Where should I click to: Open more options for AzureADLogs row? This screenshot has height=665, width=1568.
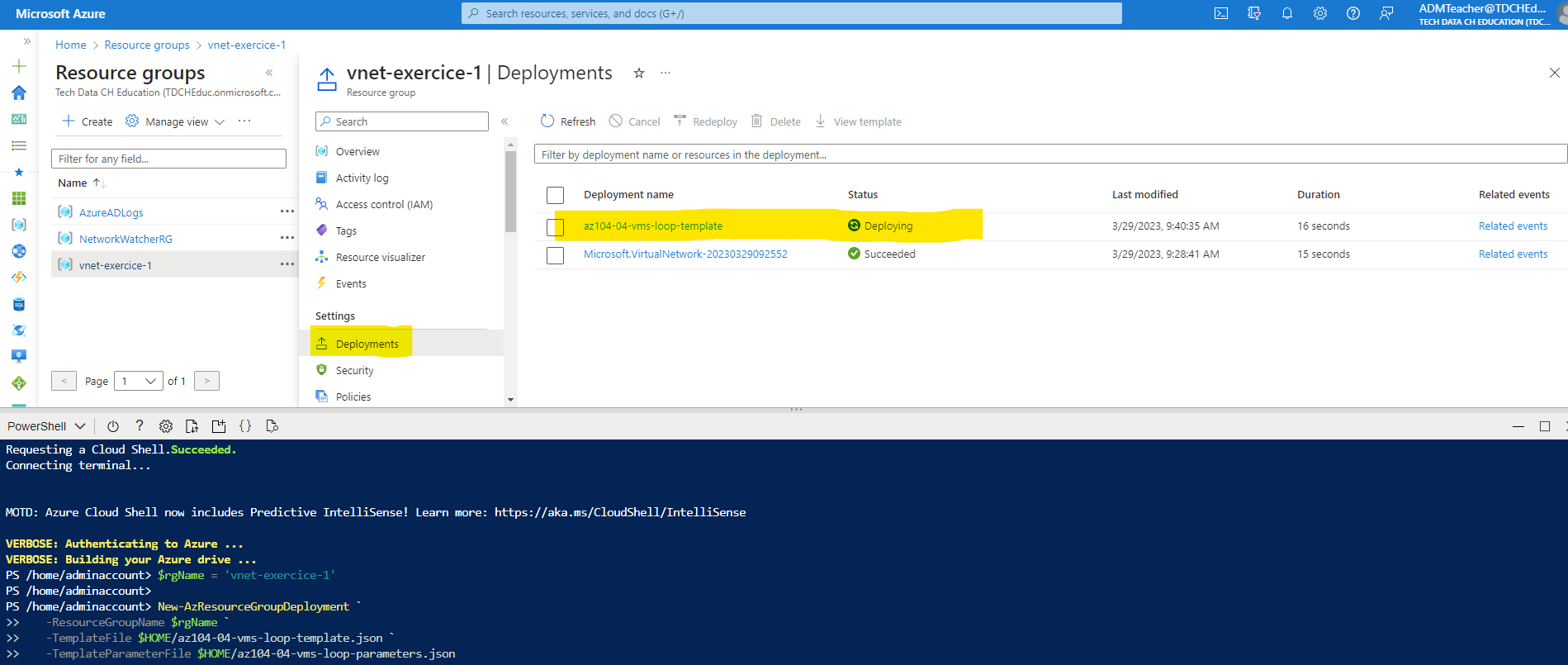coord(287,211)
